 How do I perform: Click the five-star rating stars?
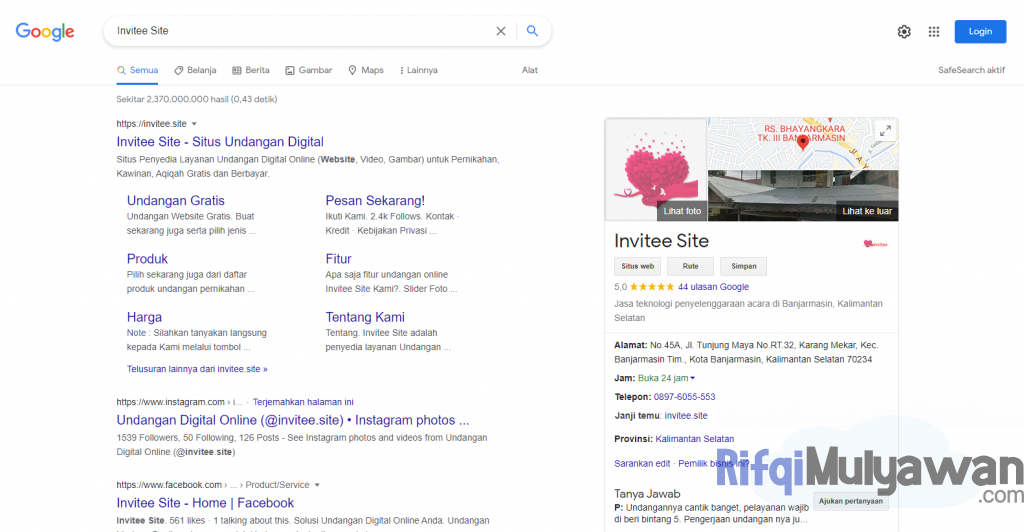tap(652, 287)
